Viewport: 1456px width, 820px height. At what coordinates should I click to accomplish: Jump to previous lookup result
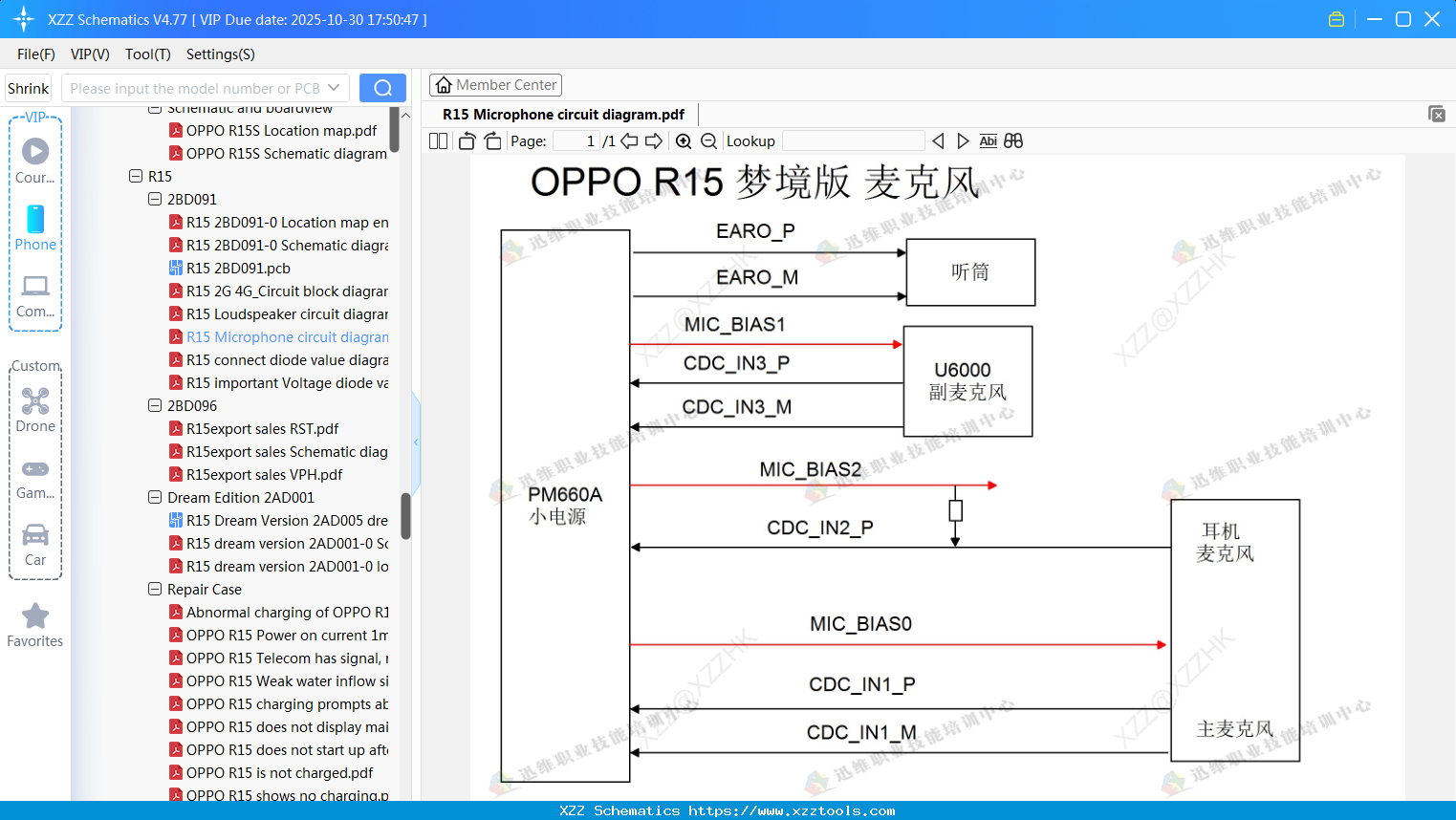click(938, 140)
